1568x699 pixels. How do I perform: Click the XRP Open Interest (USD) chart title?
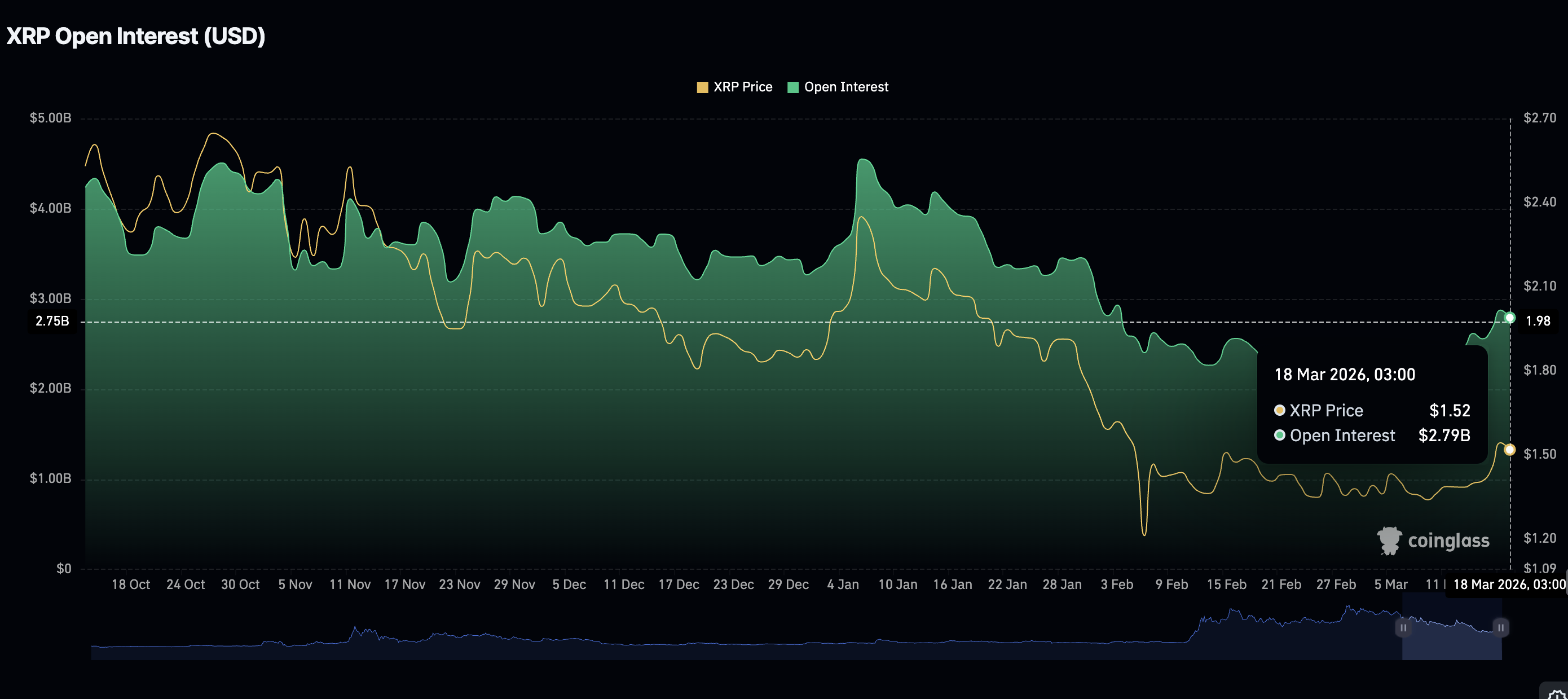(x=136, y=37)
